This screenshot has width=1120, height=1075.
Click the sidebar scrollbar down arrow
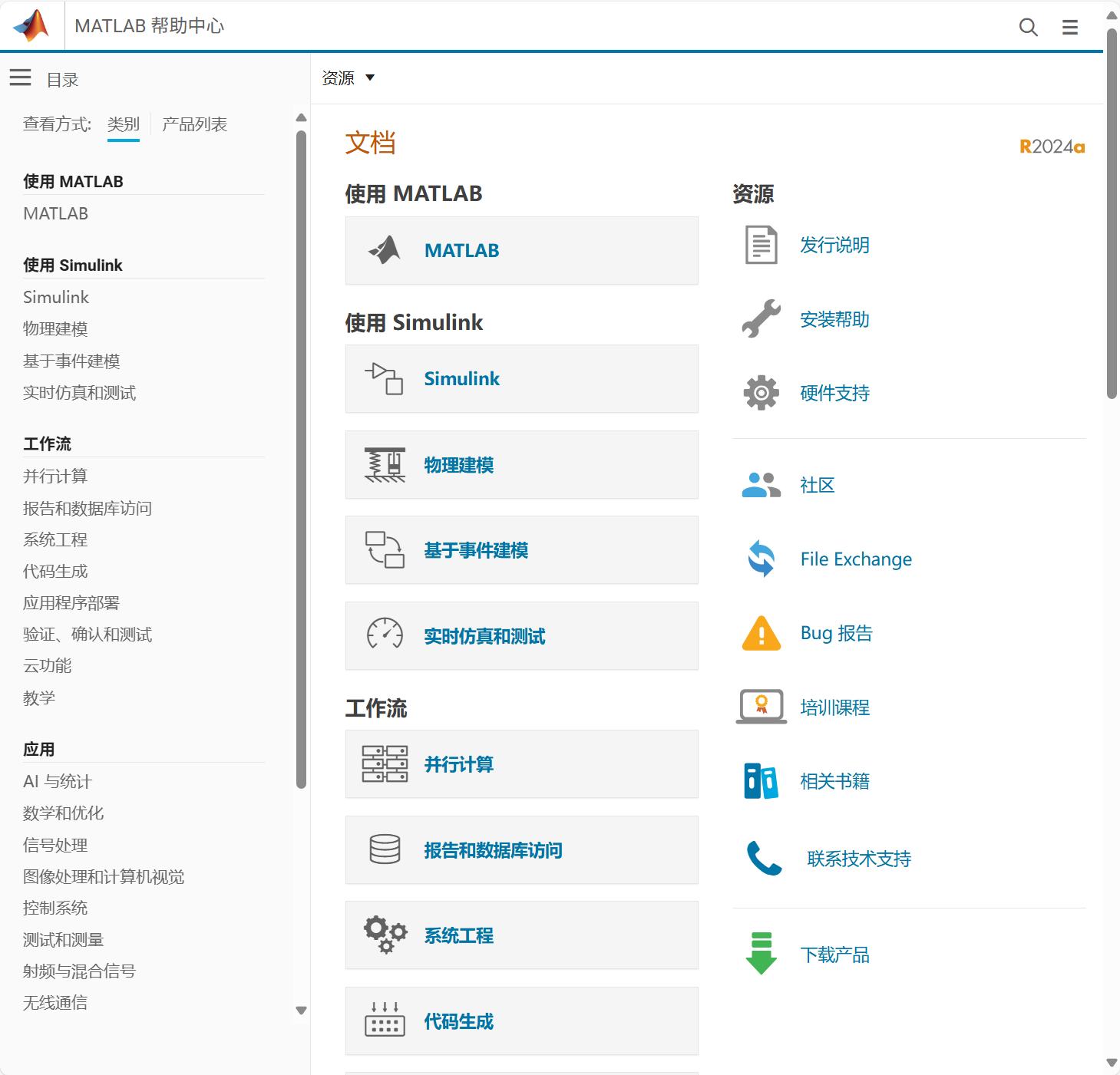[x=301, y=1011]
